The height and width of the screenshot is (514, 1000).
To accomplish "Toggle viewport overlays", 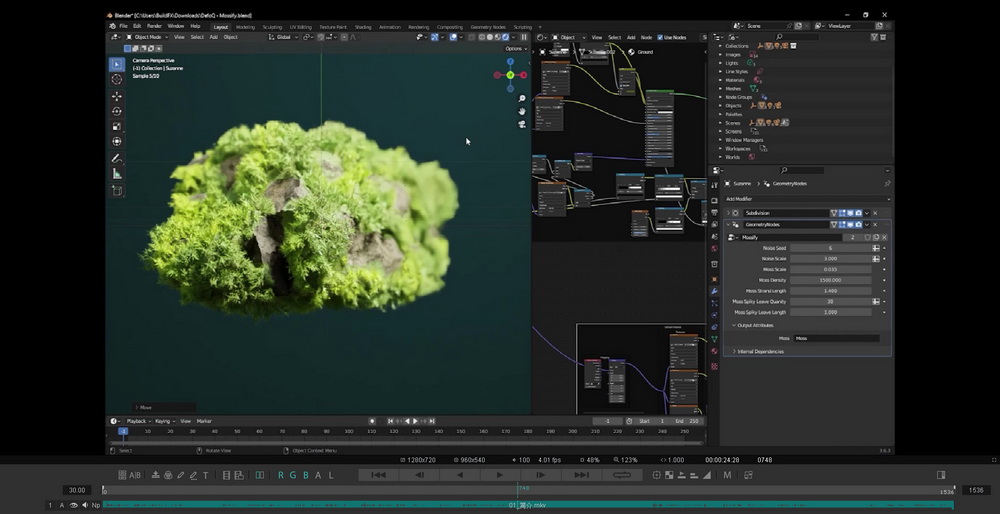I will (x=453, y=37).
